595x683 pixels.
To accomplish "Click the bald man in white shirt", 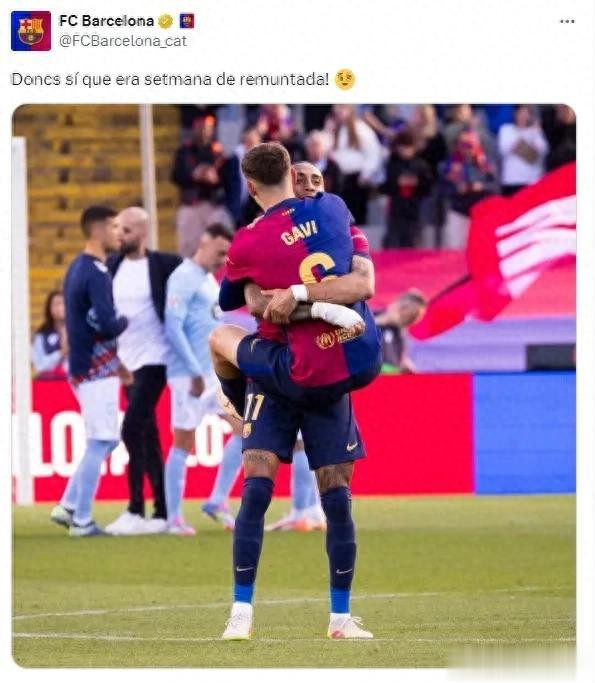I will pos(140,369).
